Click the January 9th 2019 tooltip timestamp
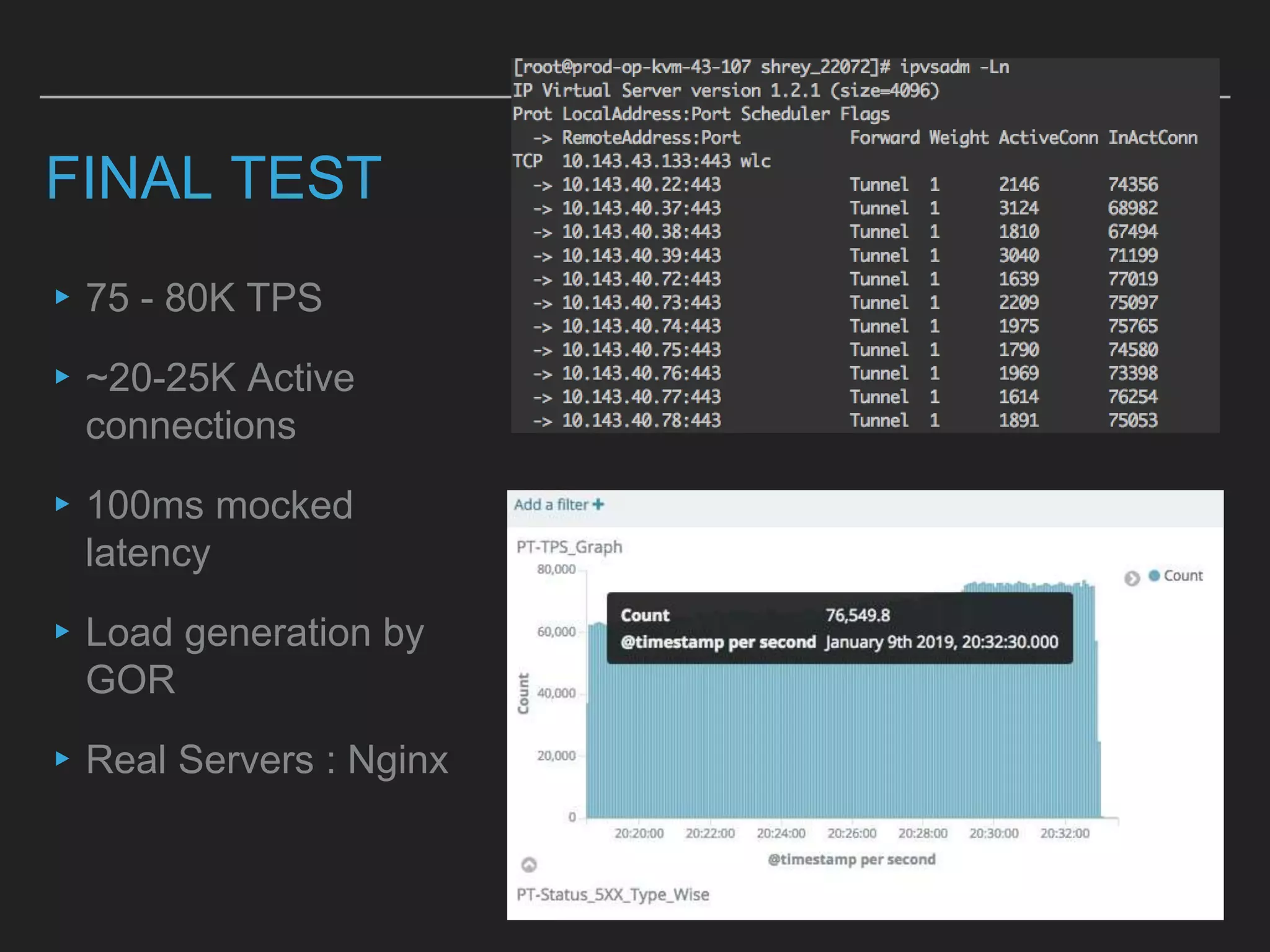This screenshot has width=1270, height=952. tap(941, 641)
